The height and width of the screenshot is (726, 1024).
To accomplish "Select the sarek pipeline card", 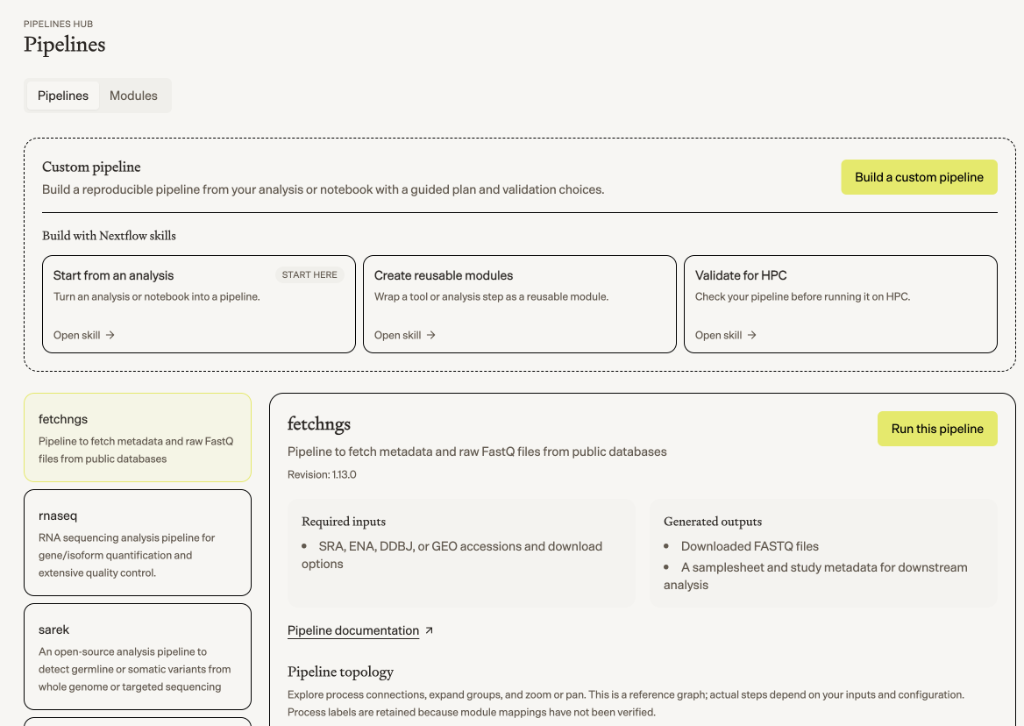I will pos(138,656).
